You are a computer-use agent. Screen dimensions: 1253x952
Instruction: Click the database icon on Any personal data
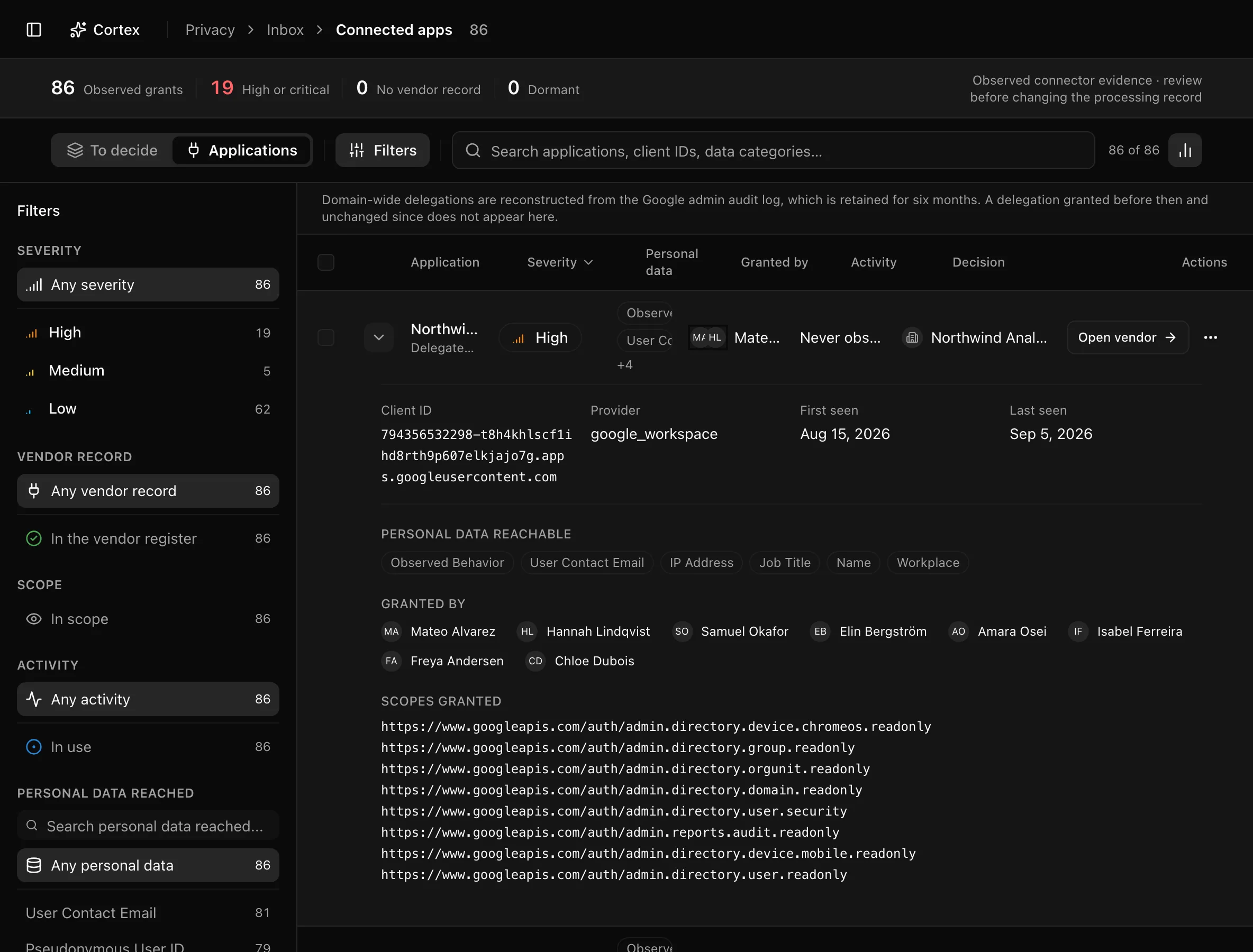tap(34, 865)
